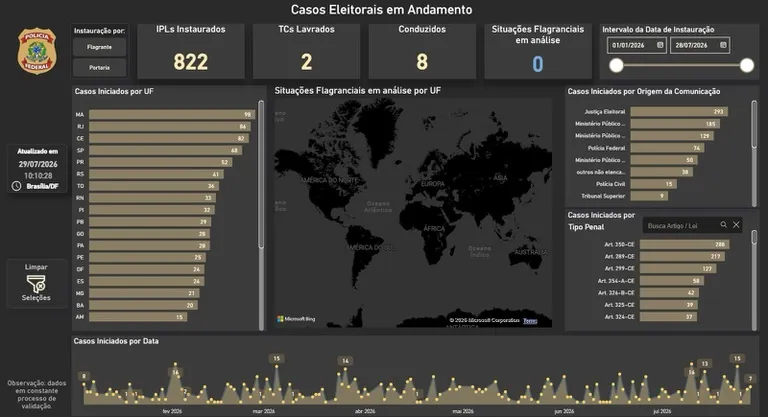Click the IPLs Instaurados 822 card
Screen dimensions: 768x417
point(191,51)
